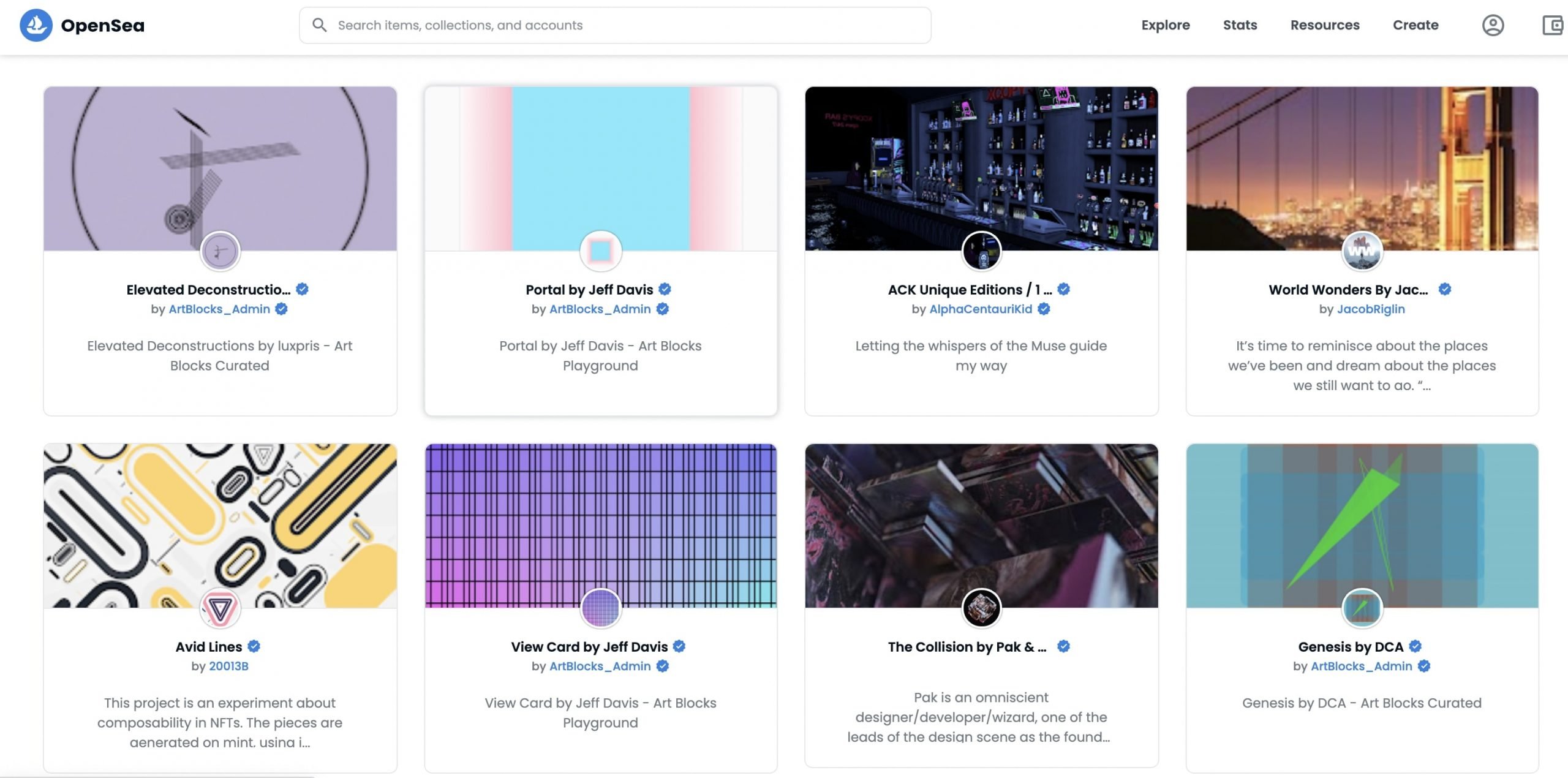Click the OpenSea sailboat logo
This screenshot has width=1568, height=778.
(x=37, y=25)
